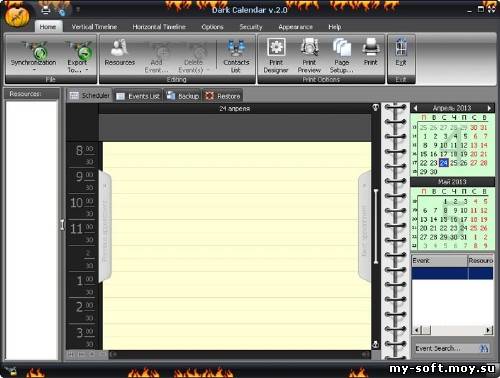Launch the Print Designer

click(x=276, y=56)
